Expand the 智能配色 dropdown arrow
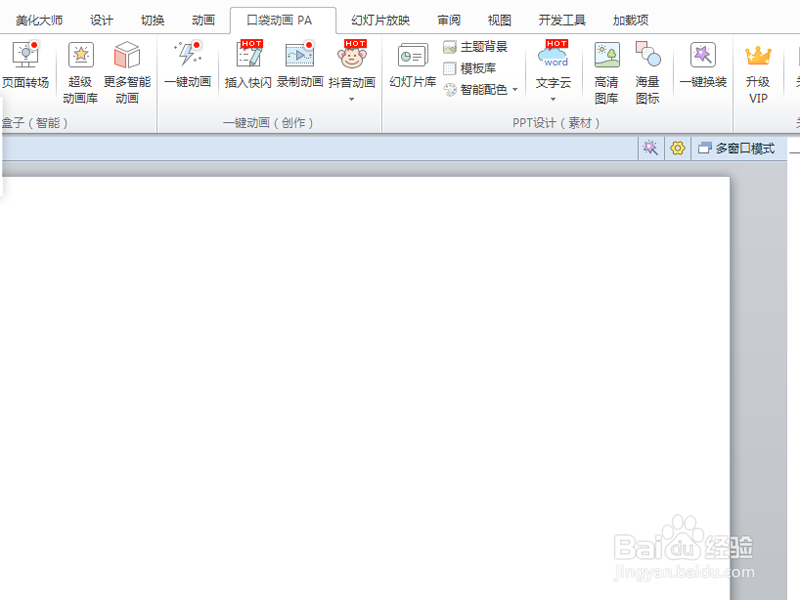This screenshot has width=800, height=600. pos(515,90)
